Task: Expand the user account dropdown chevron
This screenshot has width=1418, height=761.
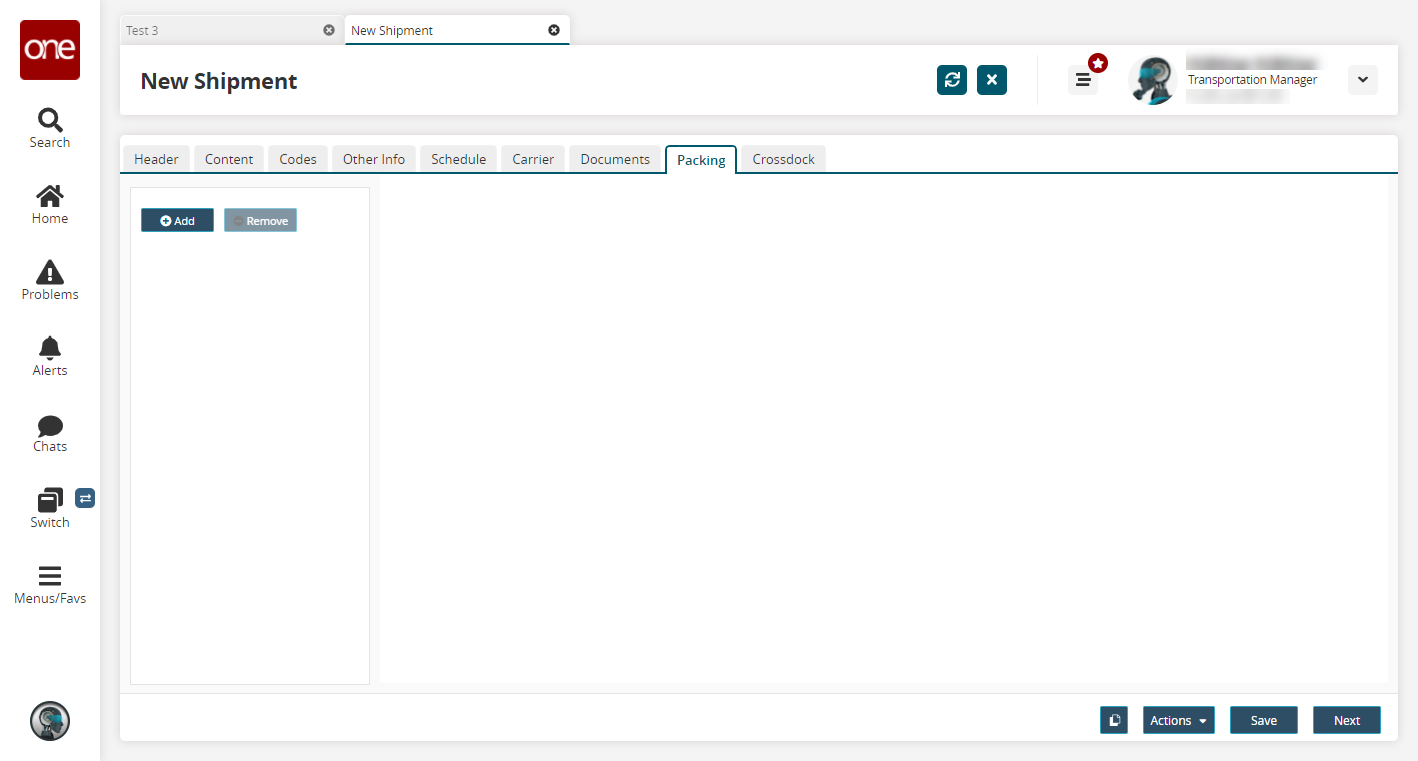Action: pos(1363,80)
